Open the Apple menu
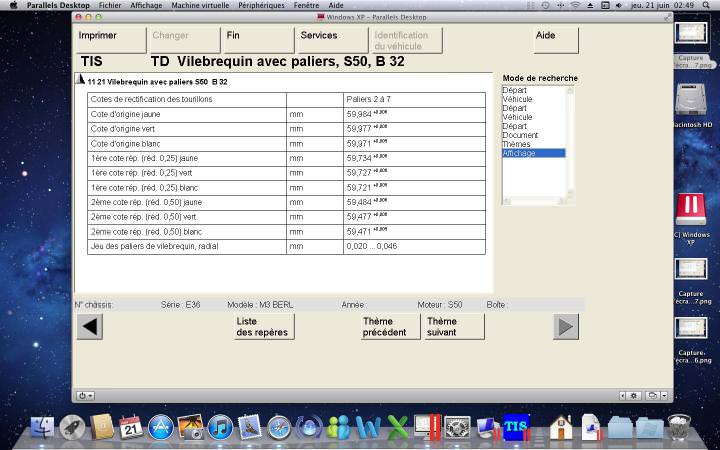The height and width of the screenshot is (450, 720). pyautogui.click(x=13, y=6)
